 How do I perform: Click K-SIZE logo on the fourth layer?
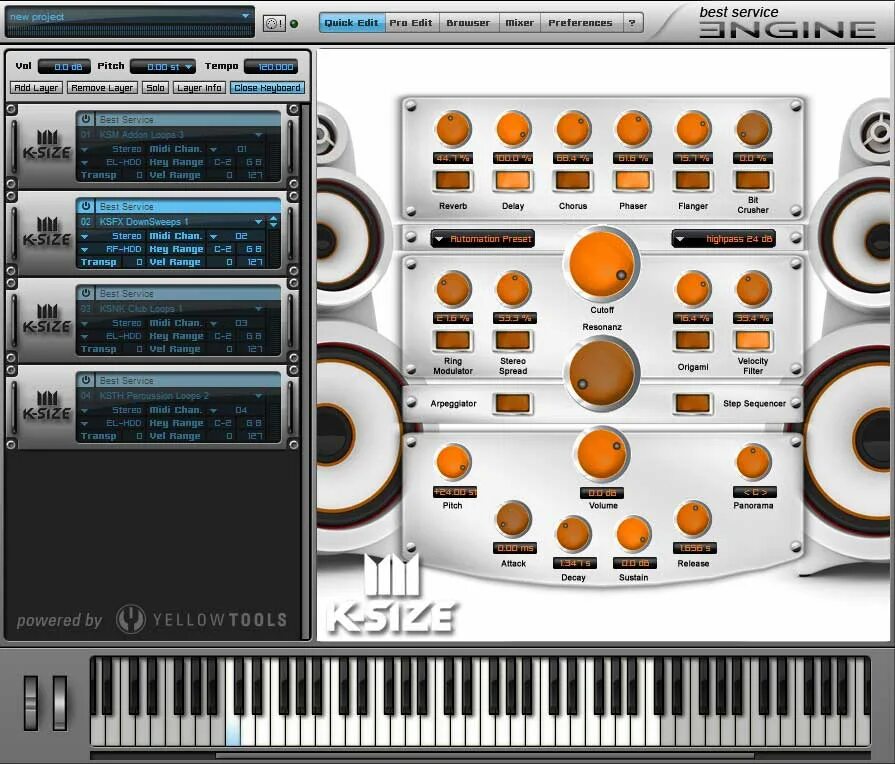coord(47,406)
